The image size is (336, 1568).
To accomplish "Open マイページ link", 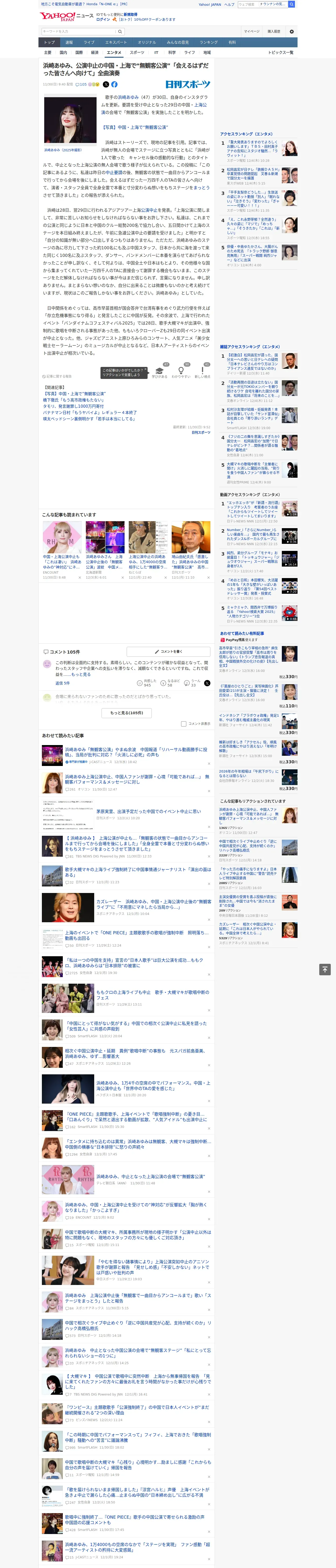I will pyautogui.click(x=252, y=32).
